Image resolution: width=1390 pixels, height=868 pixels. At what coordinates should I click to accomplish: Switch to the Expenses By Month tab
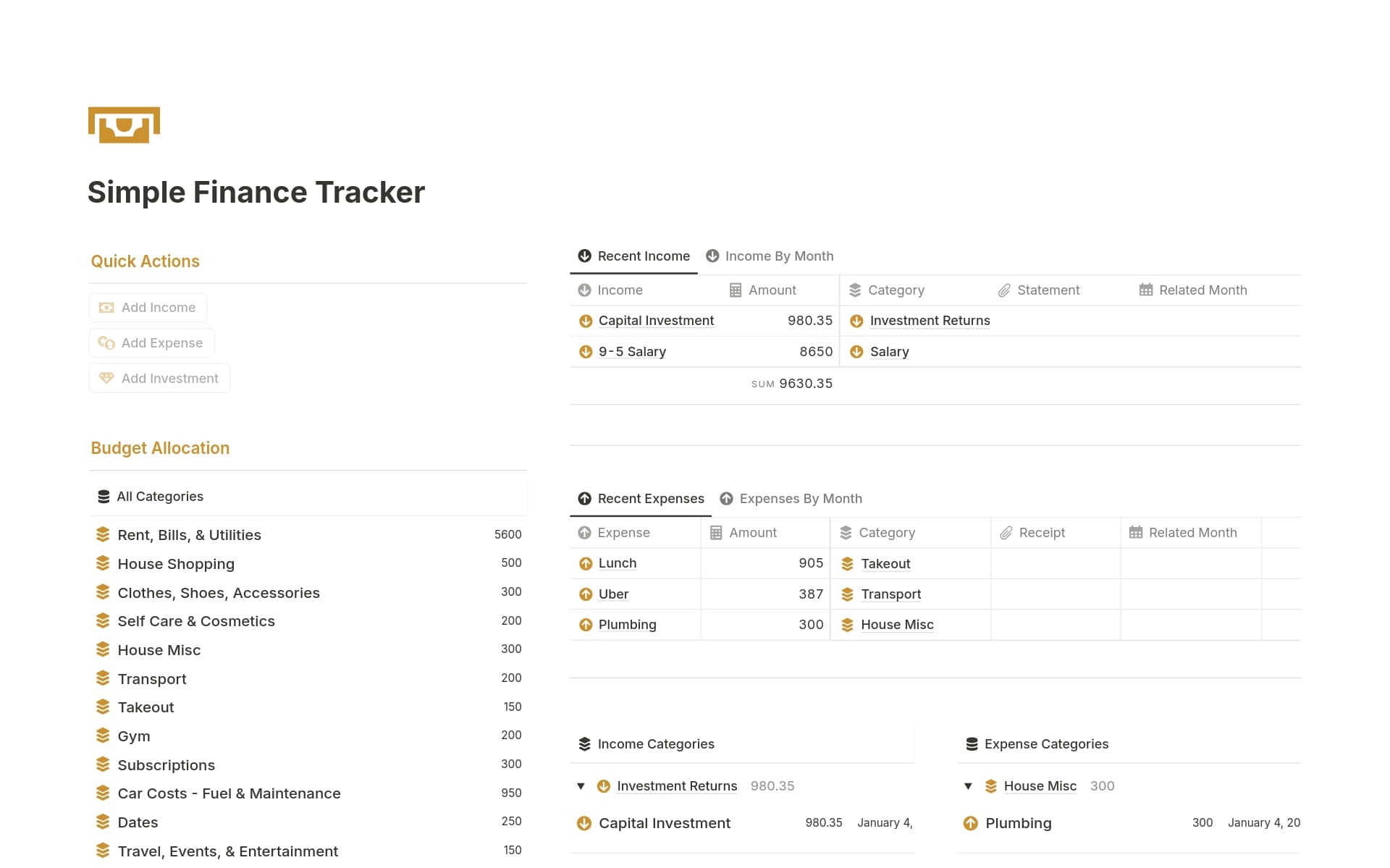point(801,498)
